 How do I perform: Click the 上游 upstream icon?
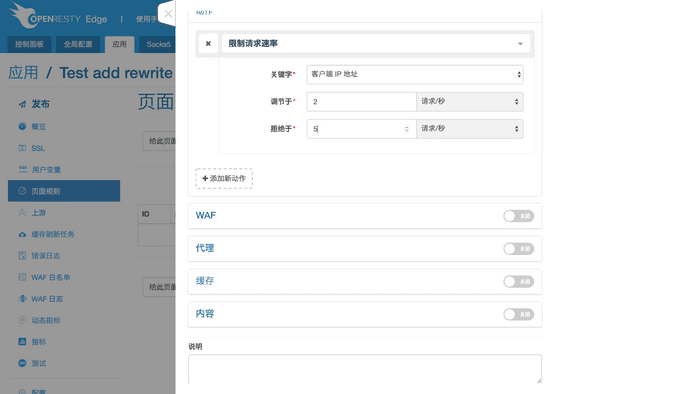pyautogui.click(x=22, y=212)
